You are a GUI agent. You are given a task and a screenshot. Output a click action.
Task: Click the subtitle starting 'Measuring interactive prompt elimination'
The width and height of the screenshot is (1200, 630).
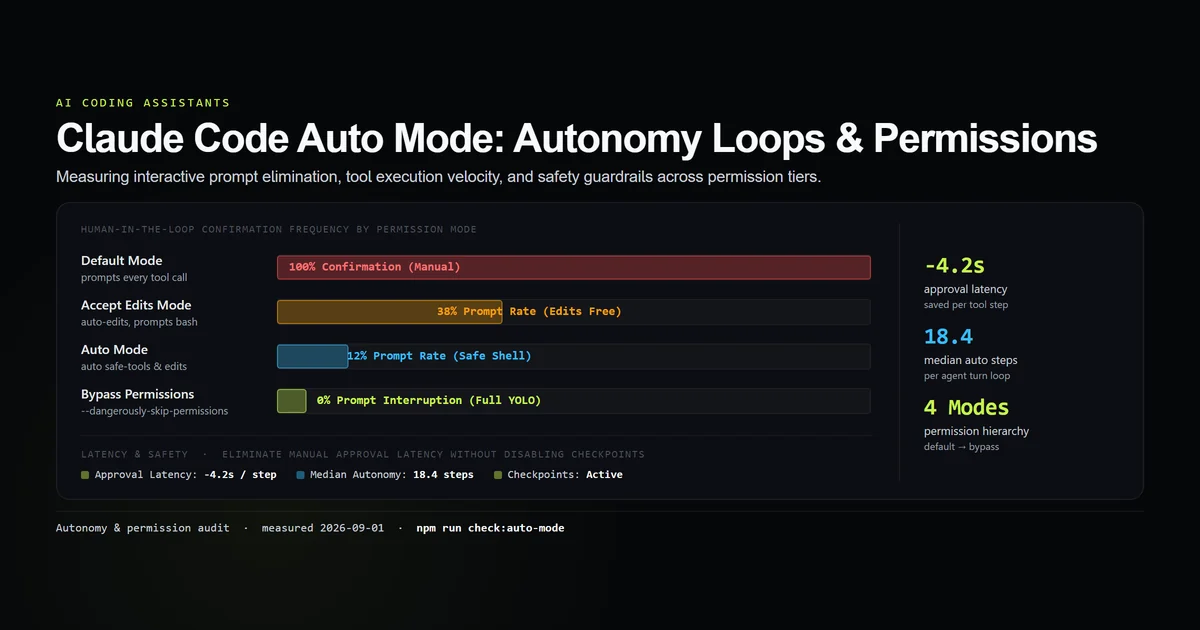(438, 177)
